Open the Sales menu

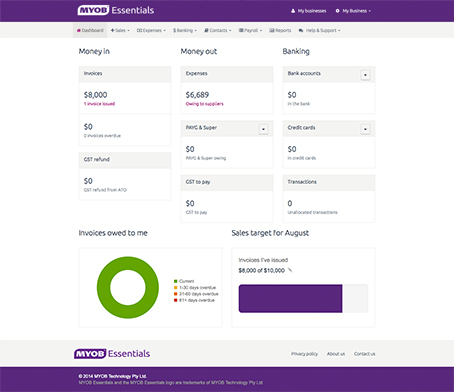point(120,30)
